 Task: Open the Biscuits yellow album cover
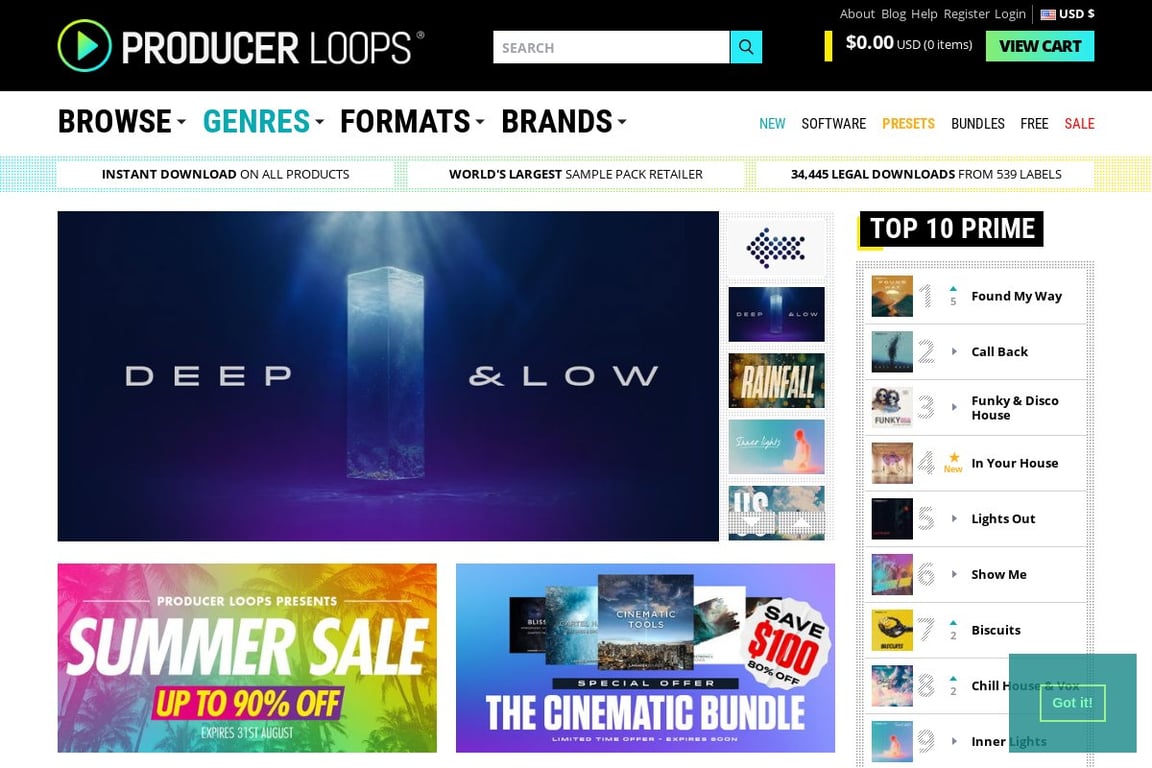coord(892,630)
